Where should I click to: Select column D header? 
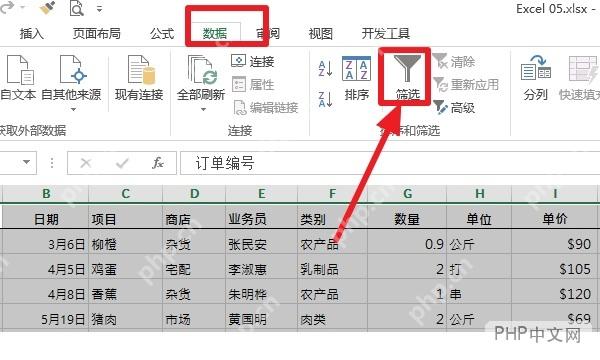click(194, 194)
